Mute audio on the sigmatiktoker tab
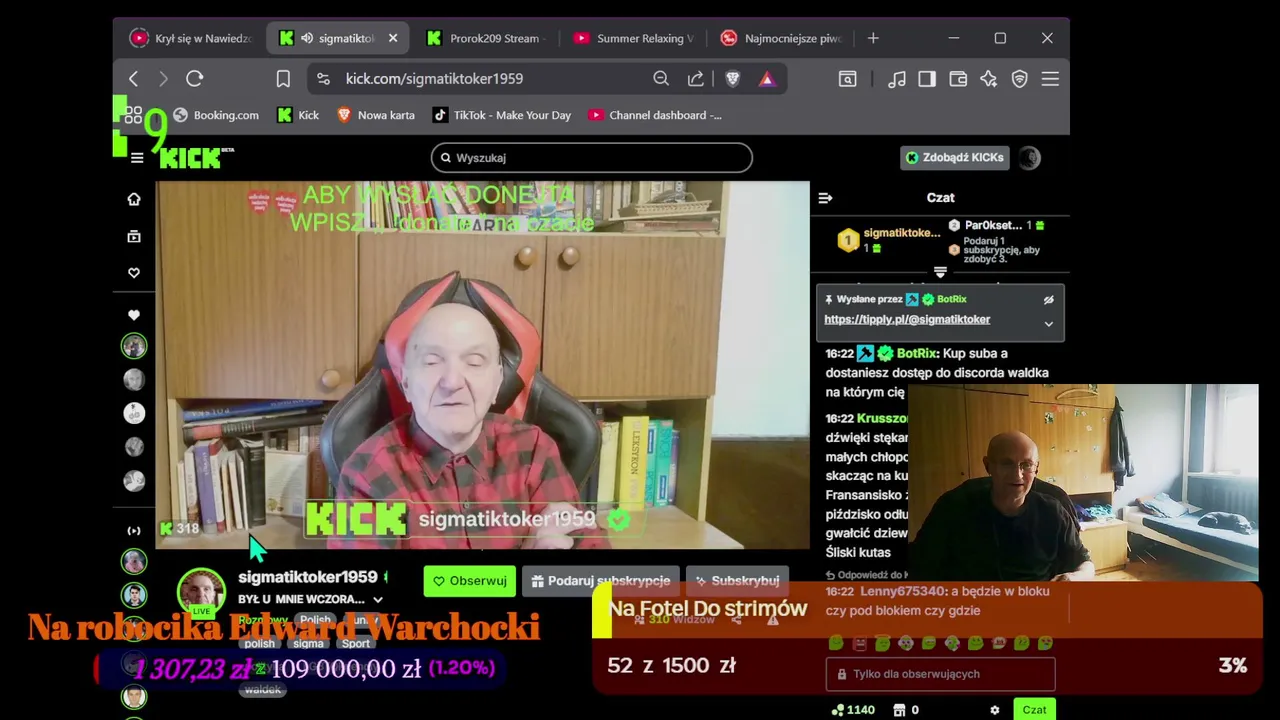1280x720 pixels. coord(309,38)
